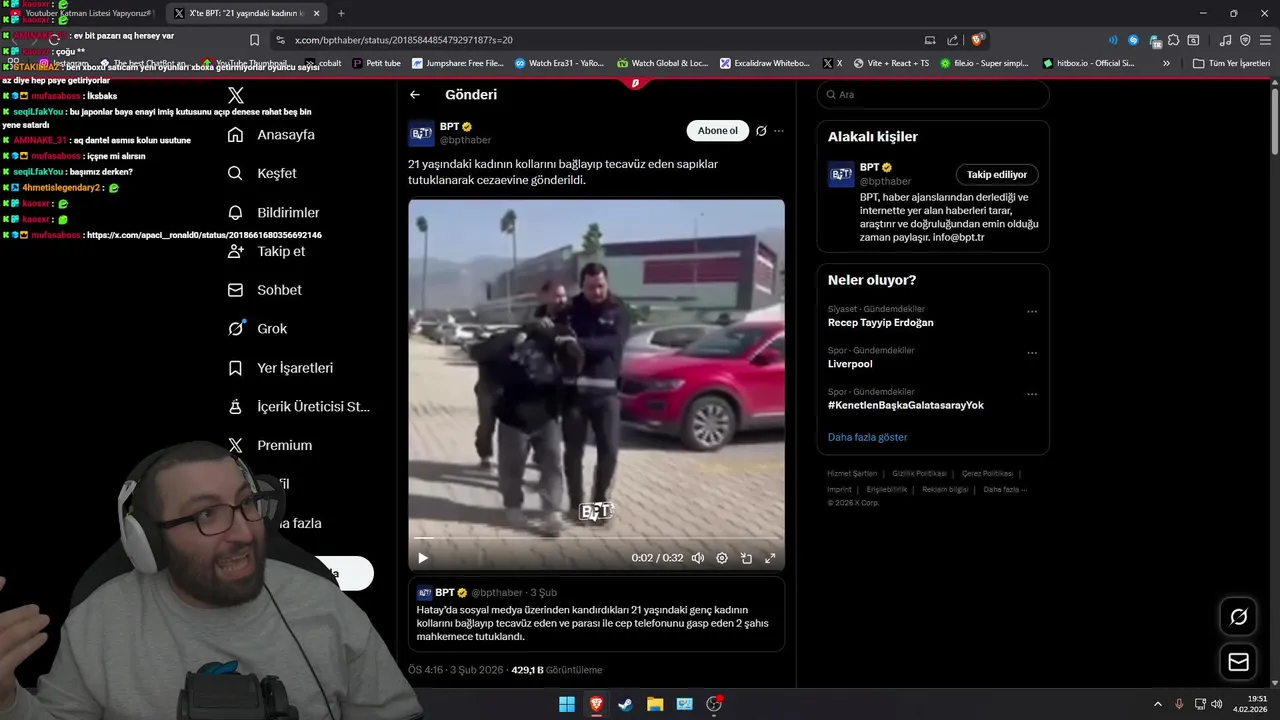Screen dimensions: 1280x720
Task: Enter video fullscreen
Action: (x=770, y=558)
